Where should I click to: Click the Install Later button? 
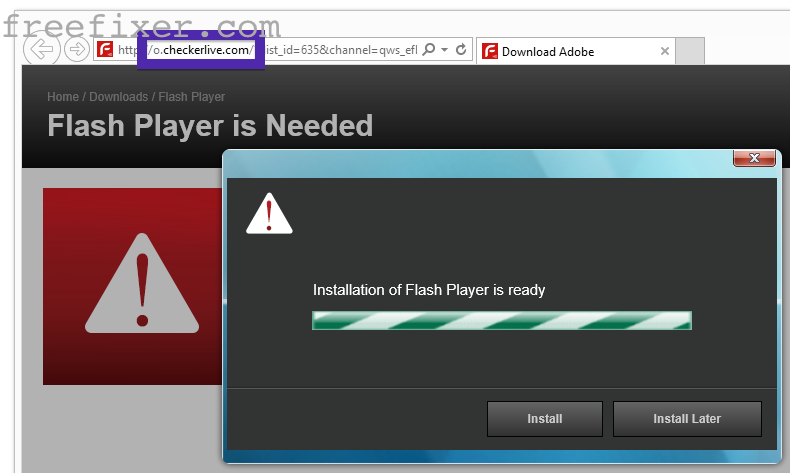(687, 419)
